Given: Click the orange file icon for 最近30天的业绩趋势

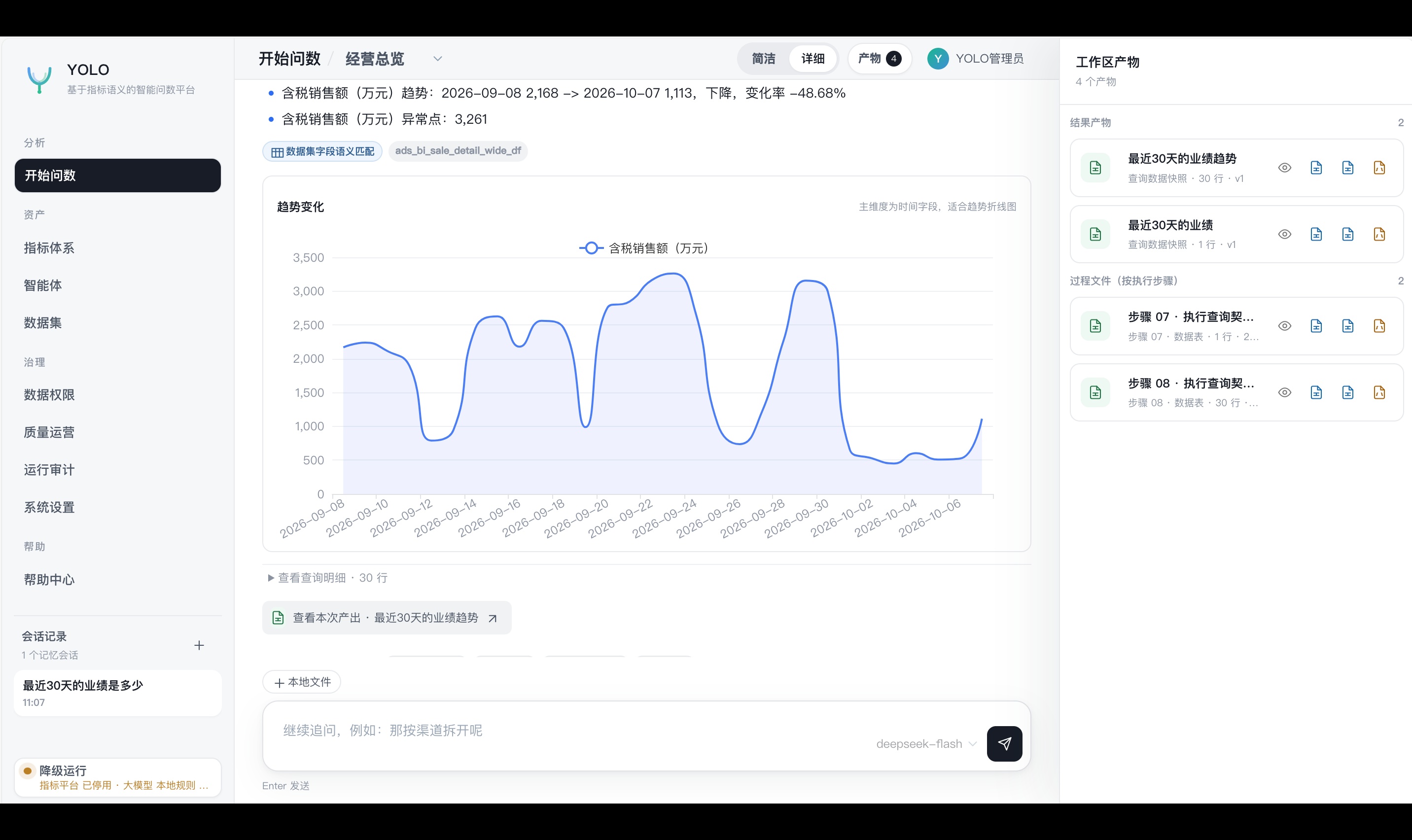Looking at the screenshot, I should point(1379,168).
